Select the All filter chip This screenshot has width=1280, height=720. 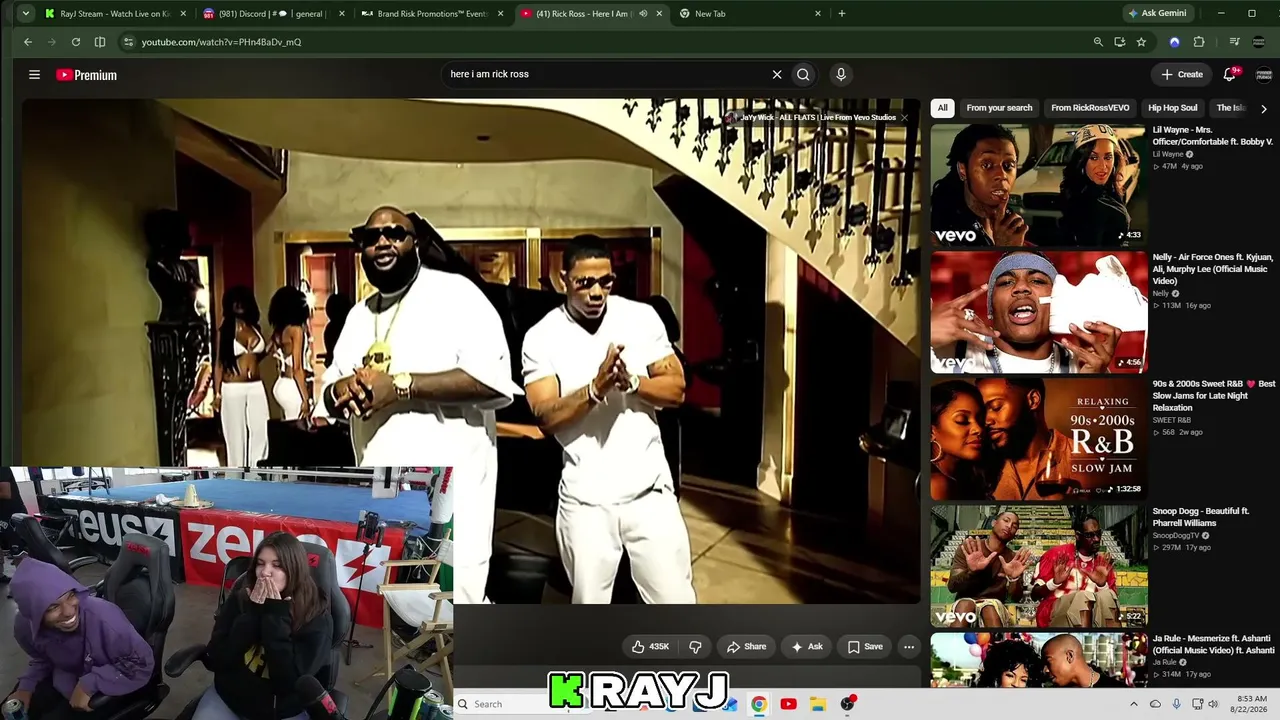pyautogui.click(x=942, y=108)
